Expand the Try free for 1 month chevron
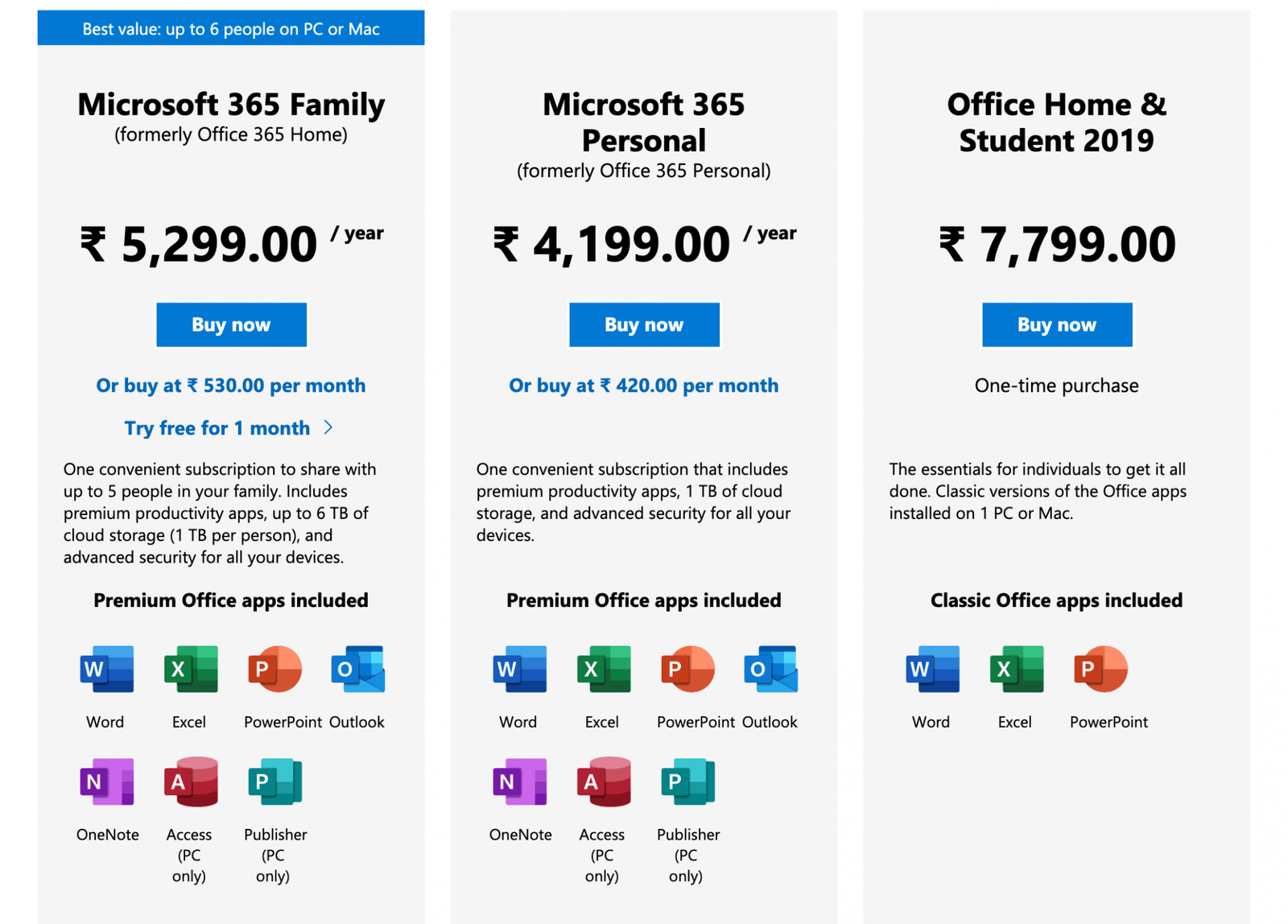This screenshot has height=924, width=1288. 328,428
